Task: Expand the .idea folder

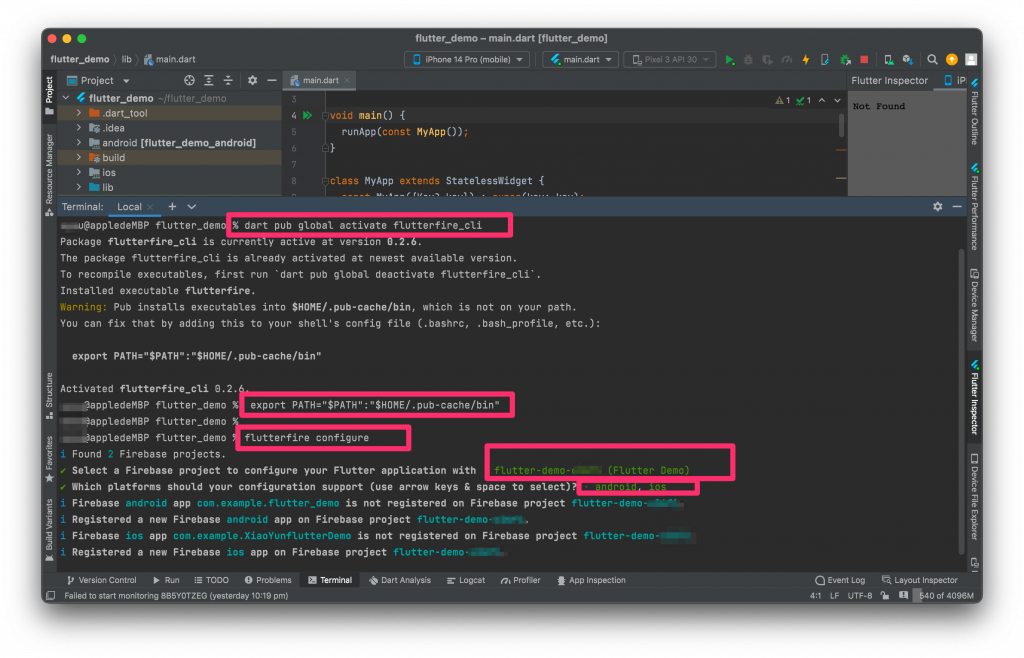Action: (x=79, y=128)
